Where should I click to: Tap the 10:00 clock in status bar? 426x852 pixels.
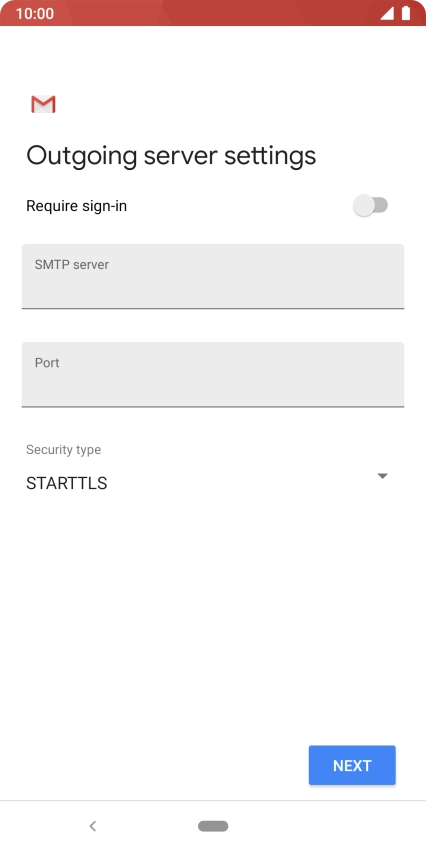click(35, 14)
